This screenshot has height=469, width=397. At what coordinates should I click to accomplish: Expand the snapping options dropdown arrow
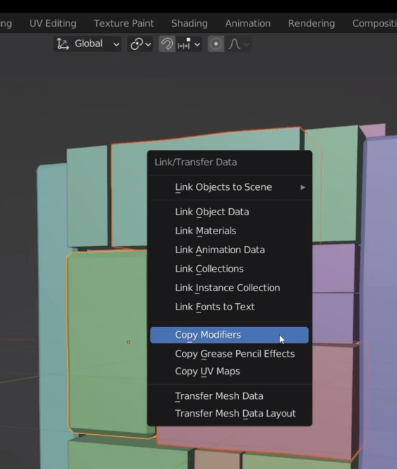[x=197, y=44]
